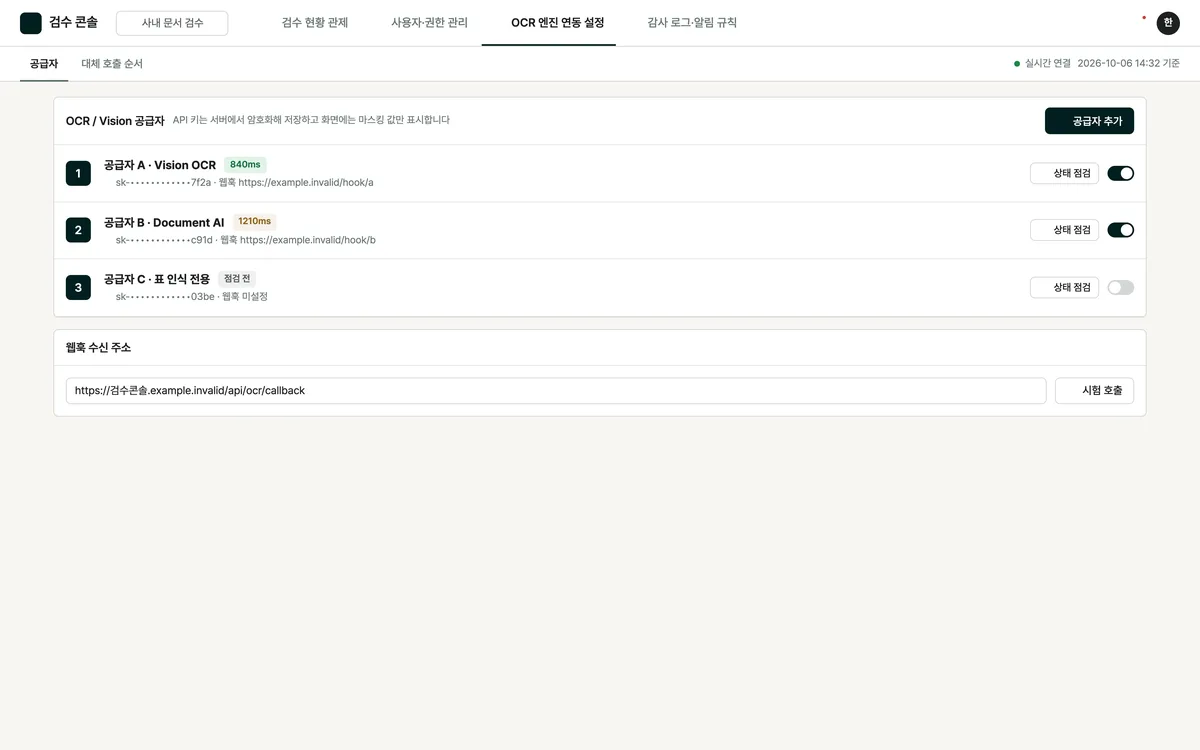The height and width of the screenshot is (750, 1200).
Task: Open the 감사 로그·알림 규칙 menu
Action: coord(692,23)
